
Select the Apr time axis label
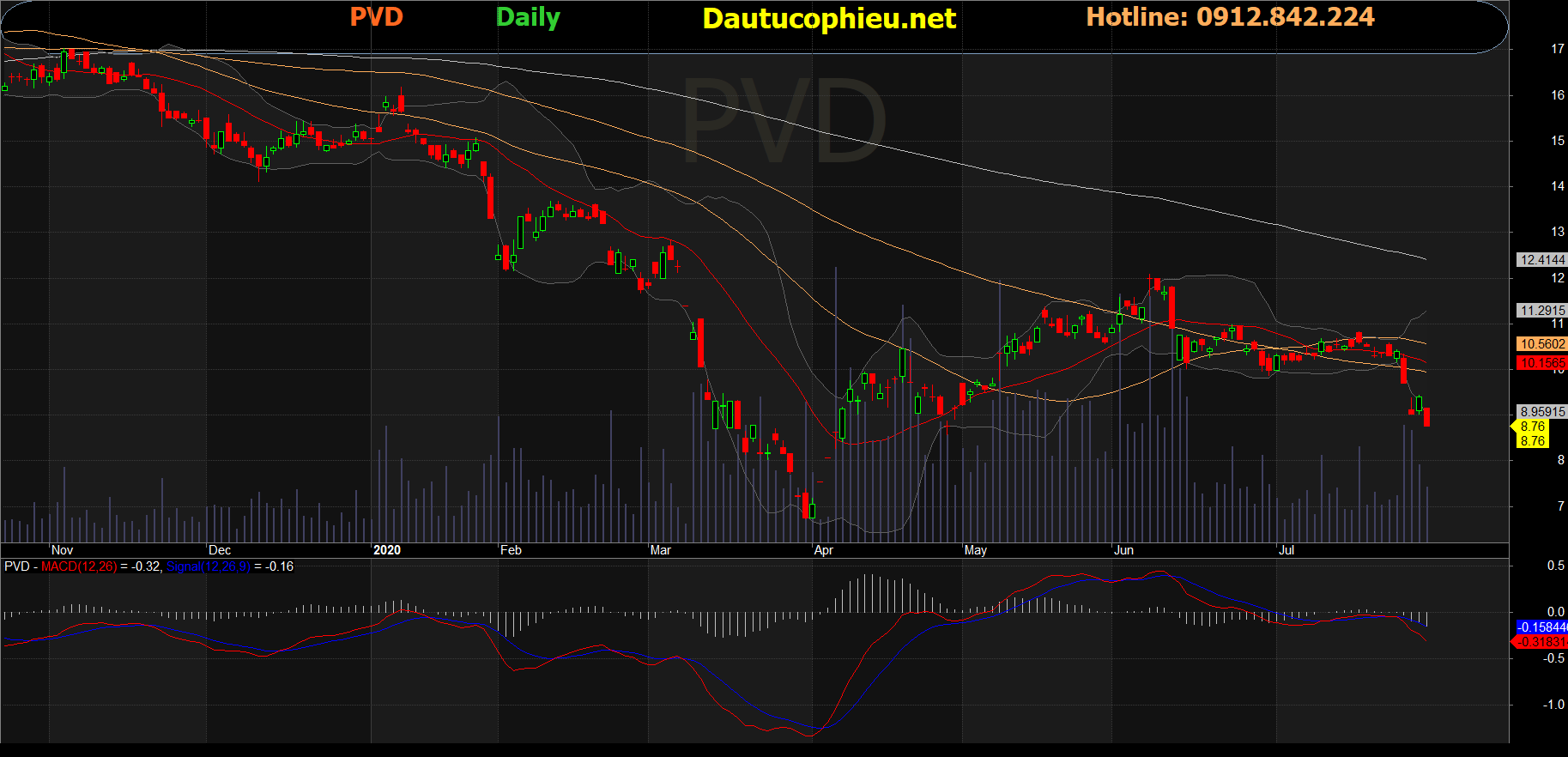(823, 550)
